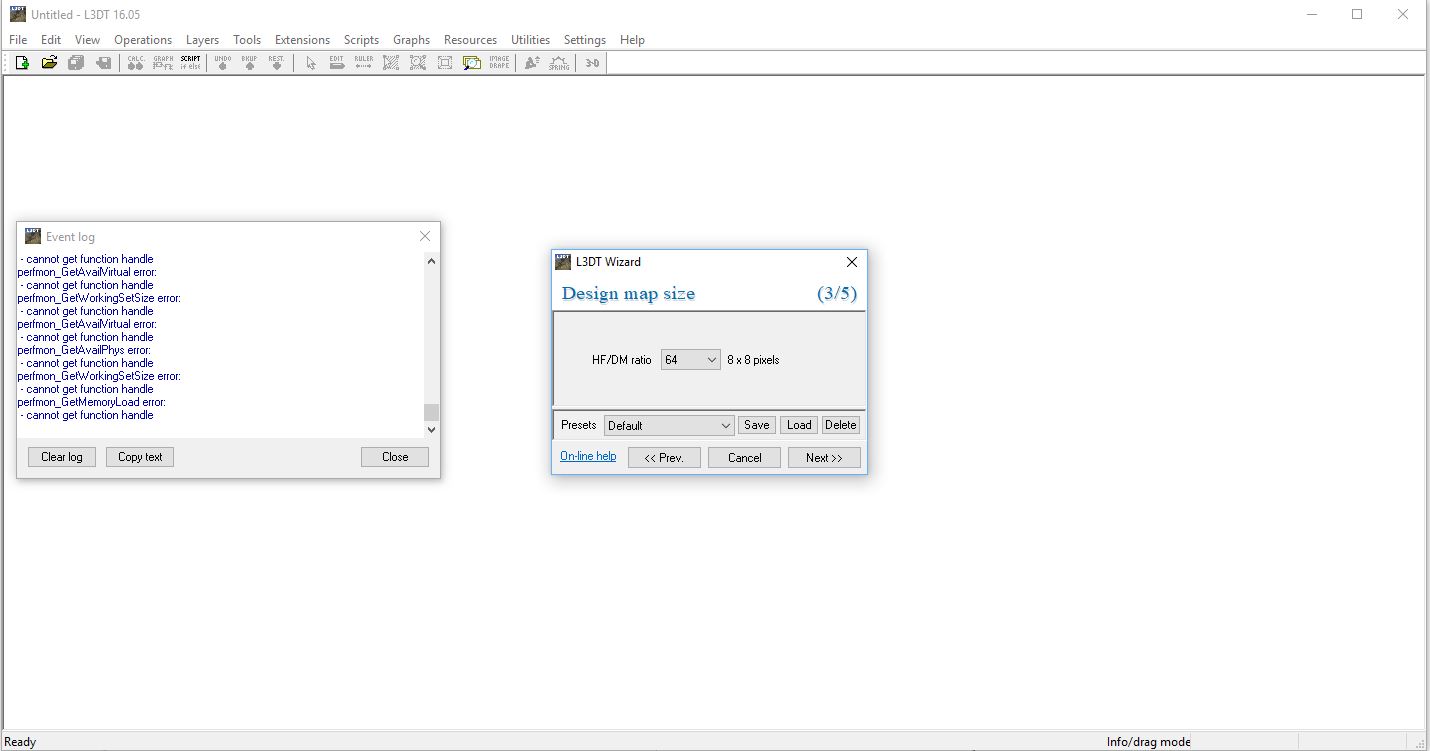The height and width of the screenshot is (751, 1430).
Task: Open the Graphs menu
Action: (411, 40)
